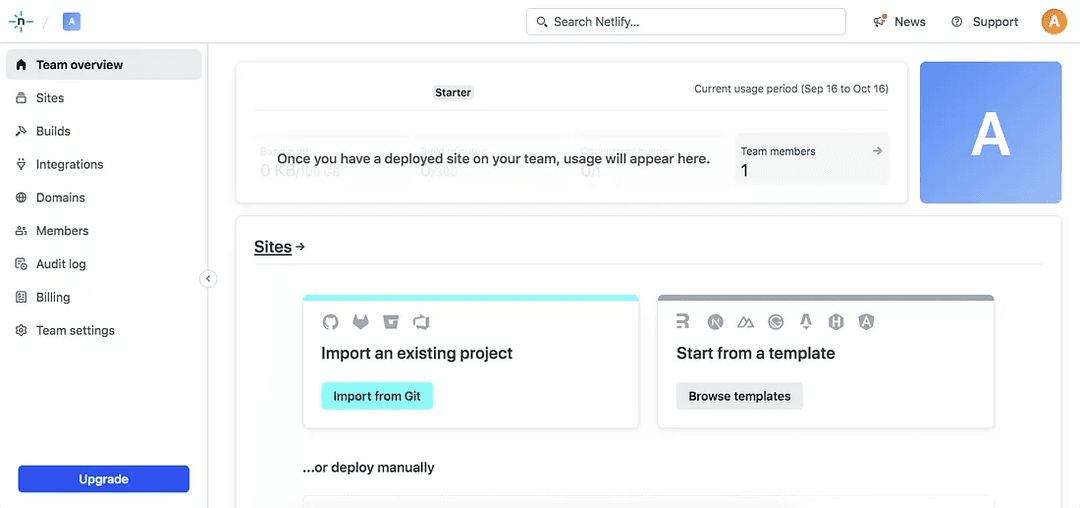Click the Azure DevOps icon

(x=421, y=322)
